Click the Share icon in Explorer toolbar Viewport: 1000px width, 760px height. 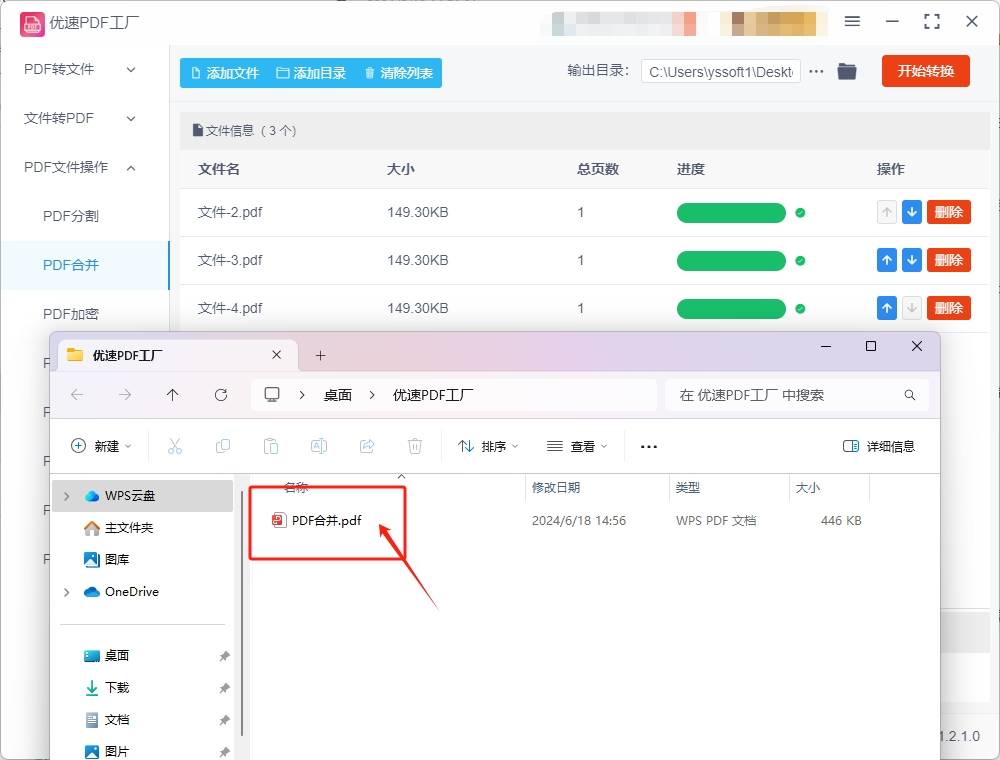[367, 446]
